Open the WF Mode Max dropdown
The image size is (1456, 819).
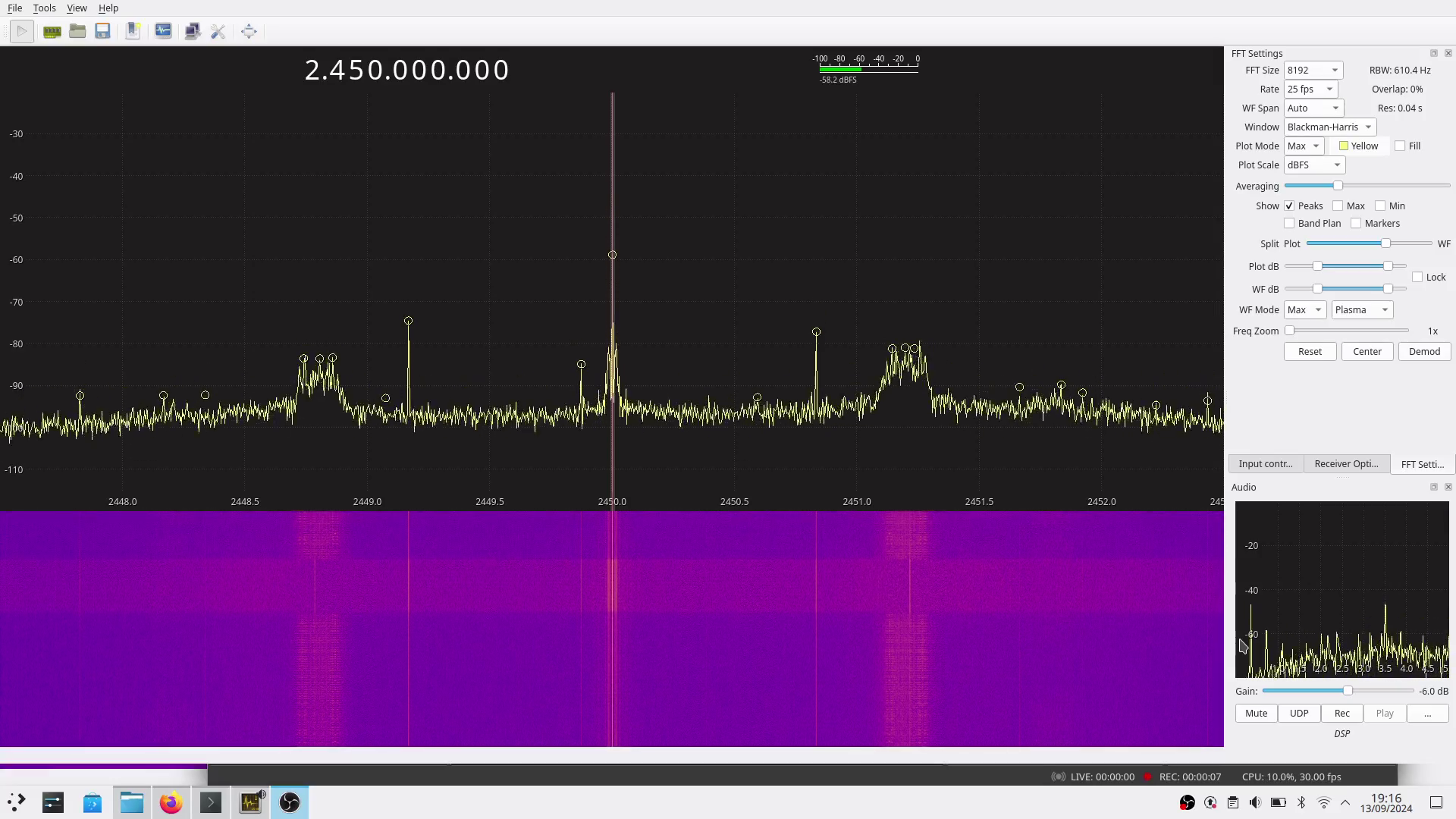[1304, 310]
